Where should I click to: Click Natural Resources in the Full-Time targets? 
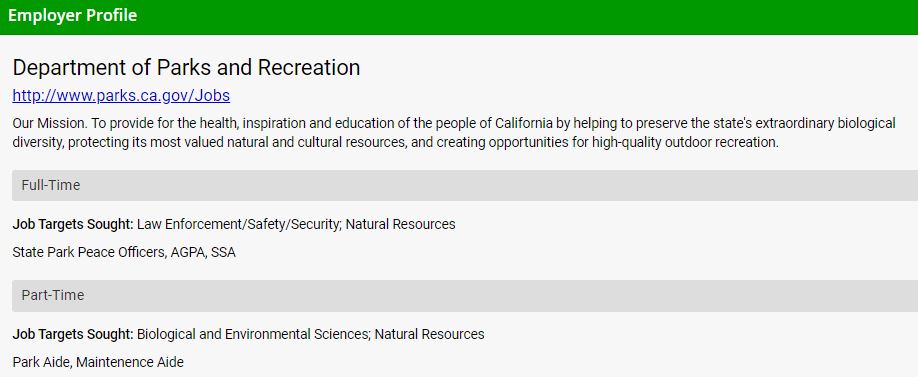click(x=400, y=224)
